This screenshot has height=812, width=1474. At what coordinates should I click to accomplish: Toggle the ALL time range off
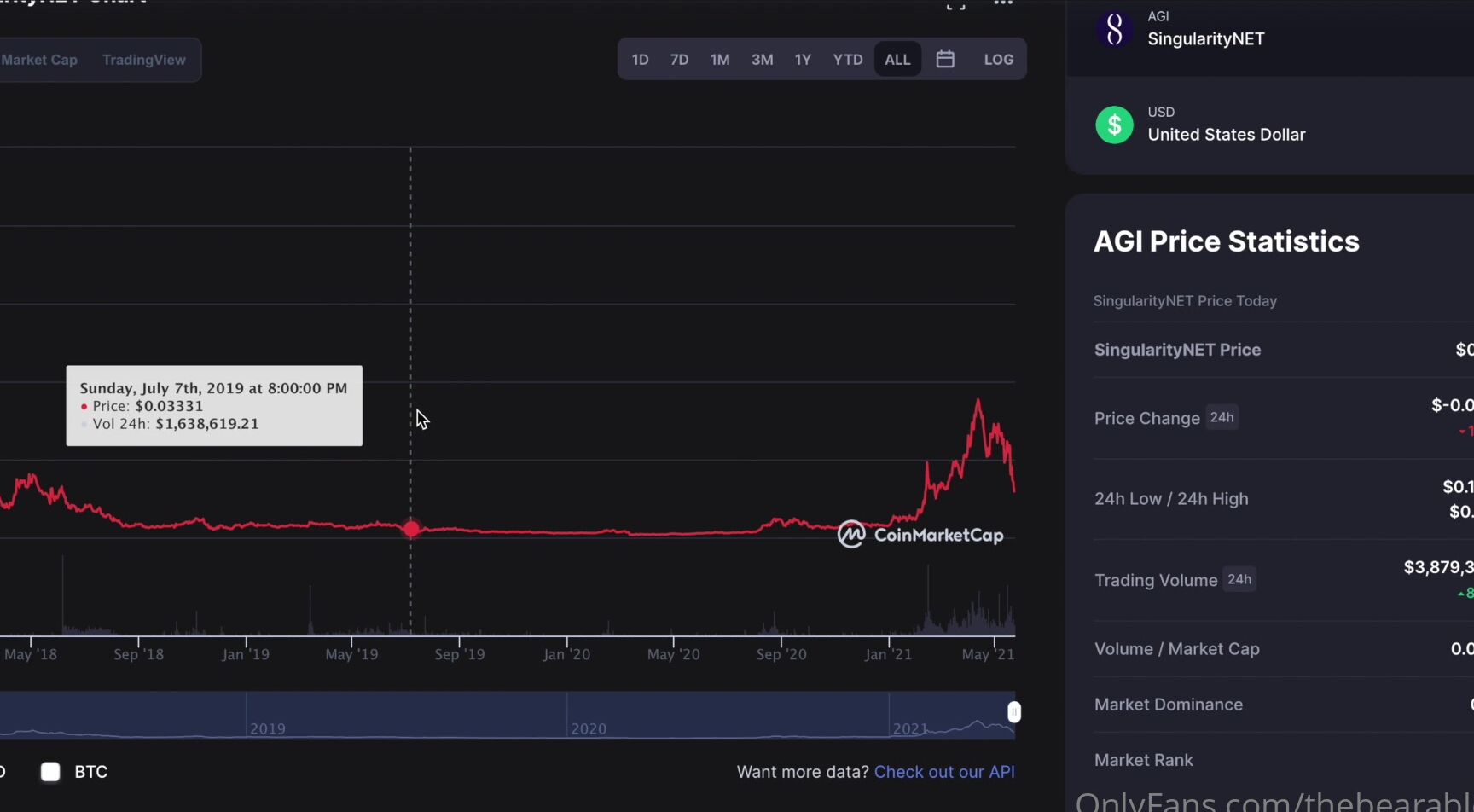897,59
